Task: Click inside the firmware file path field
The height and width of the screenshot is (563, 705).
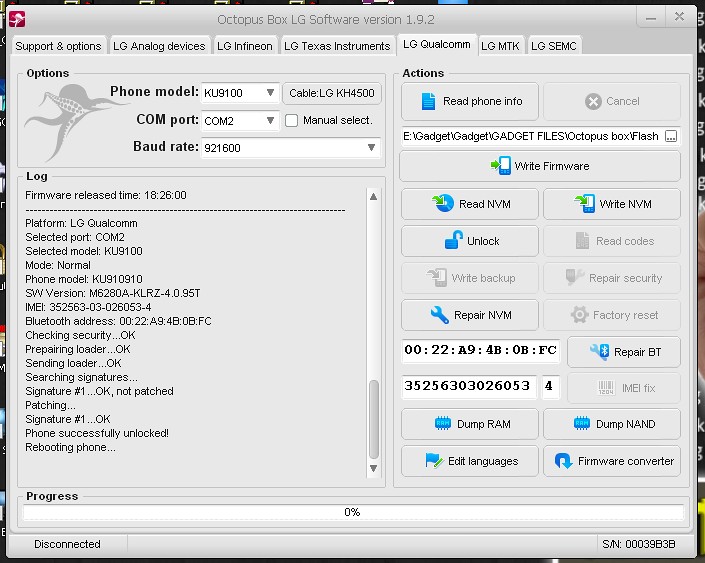Action: 532,136
